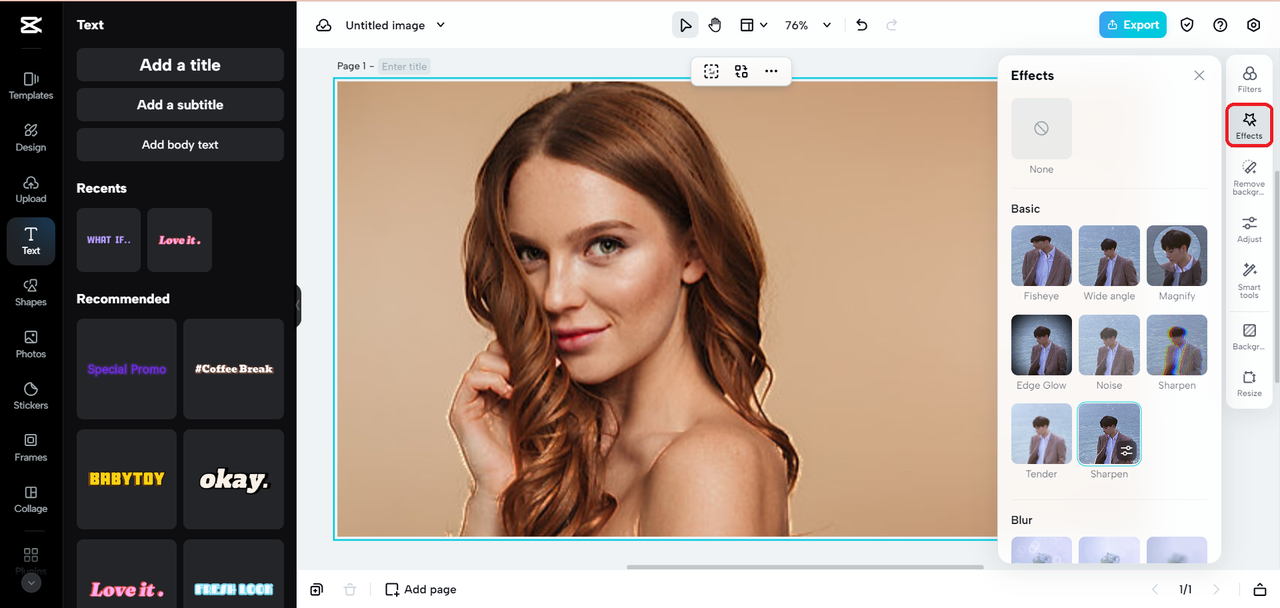The width and height of the screenshot is (1280, 608).
Task: Choose the 'BABYTOY' text preset
Action: [x=127, y=479]
